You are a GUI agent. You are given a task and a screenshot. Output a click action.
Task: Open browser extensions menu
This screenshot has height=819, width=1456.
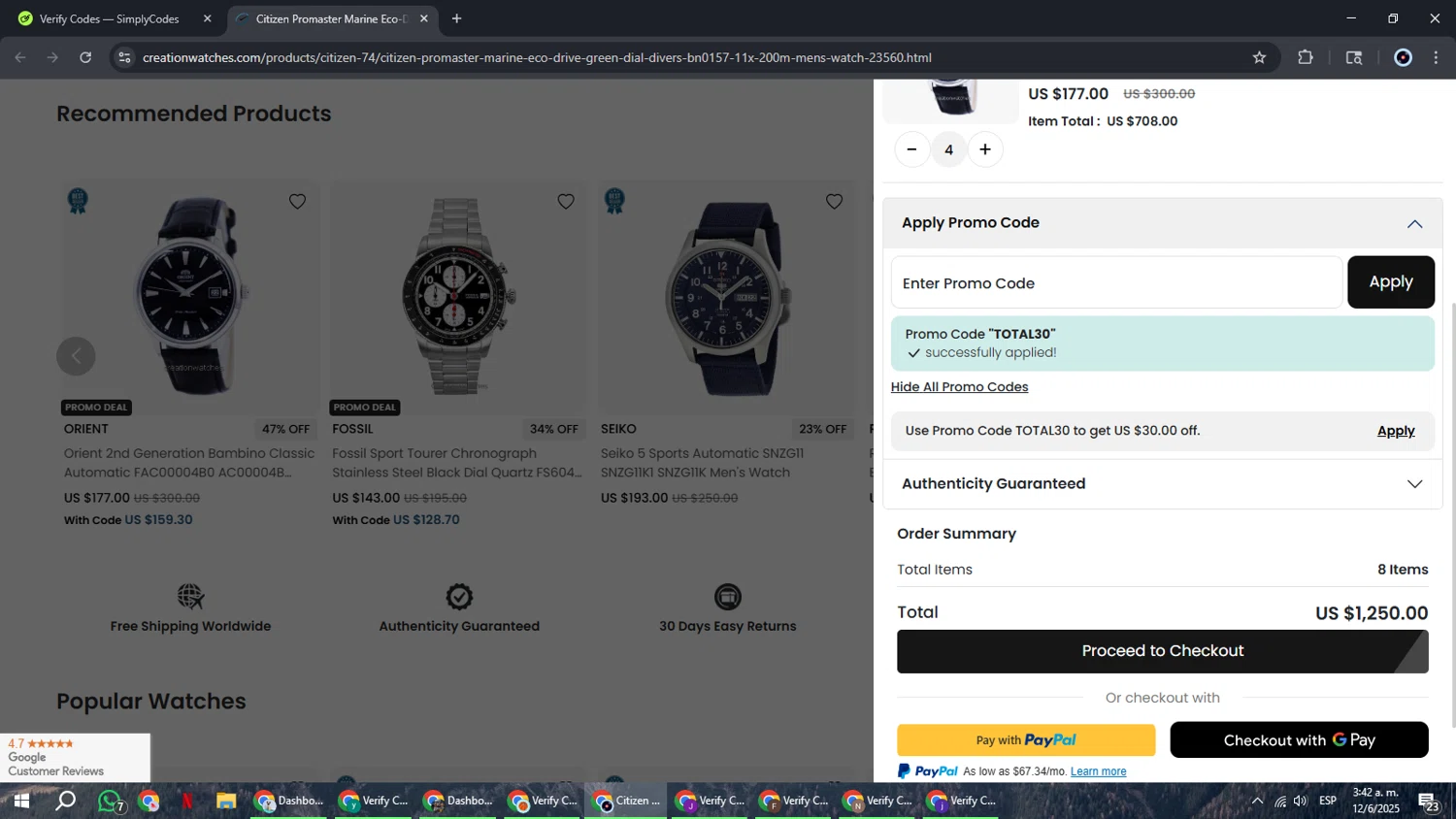coord(1306,57)
